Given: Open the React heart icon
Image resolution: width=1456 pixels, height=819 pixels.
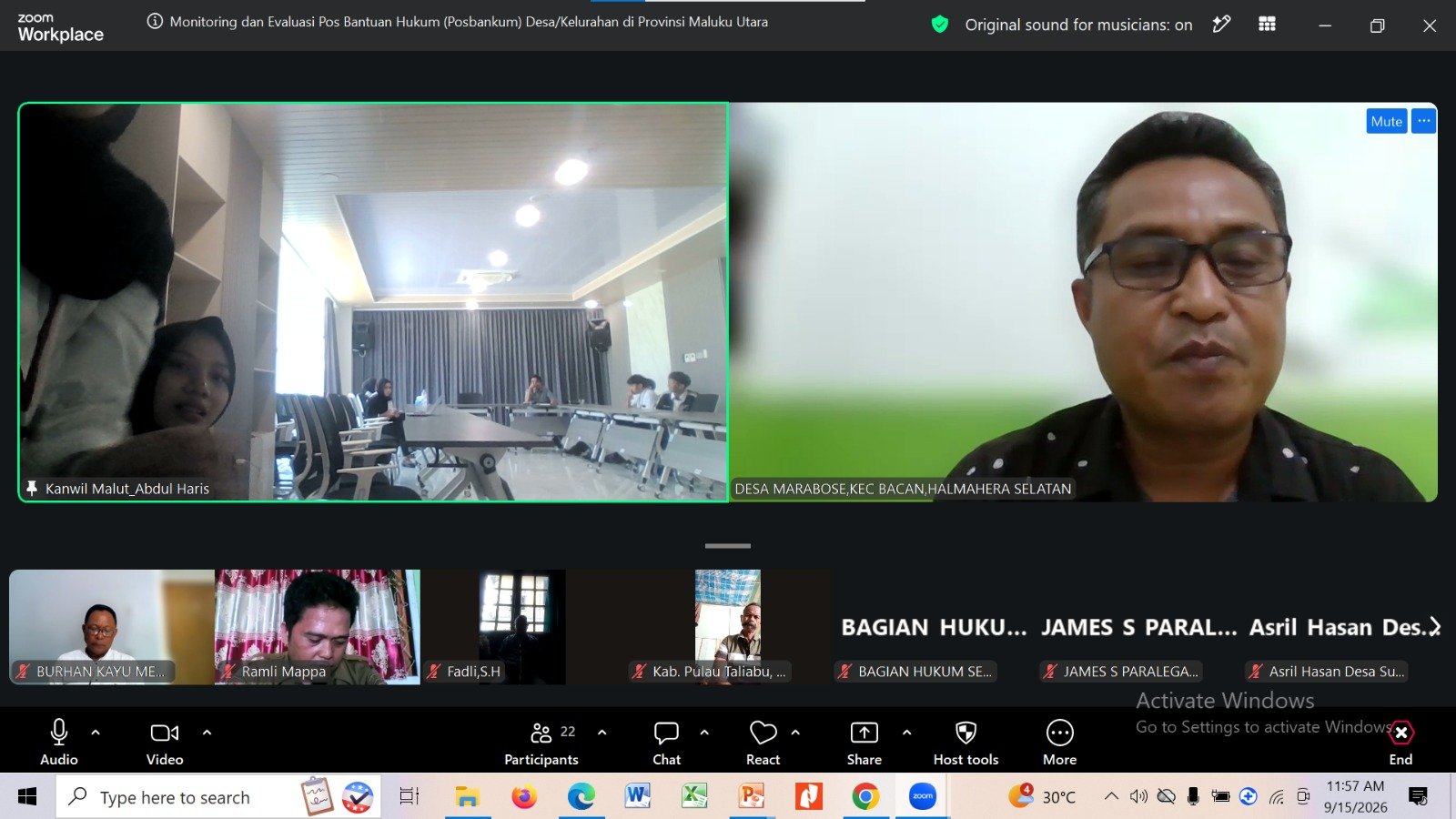Looking at the screenshot, I should [x=763, y=742].
